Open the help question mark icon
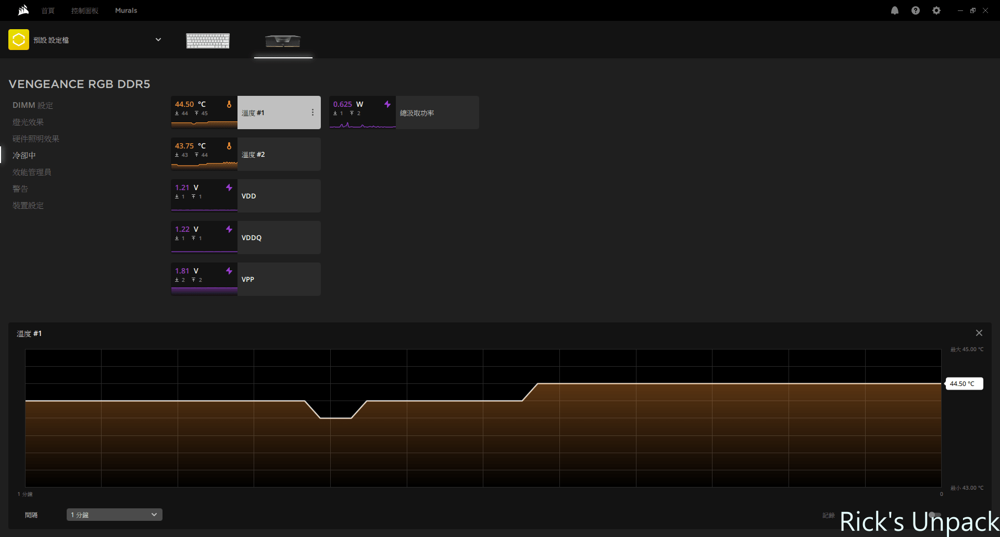The height and width of the screenshot is (537, 1000). [x=915, y=10]
